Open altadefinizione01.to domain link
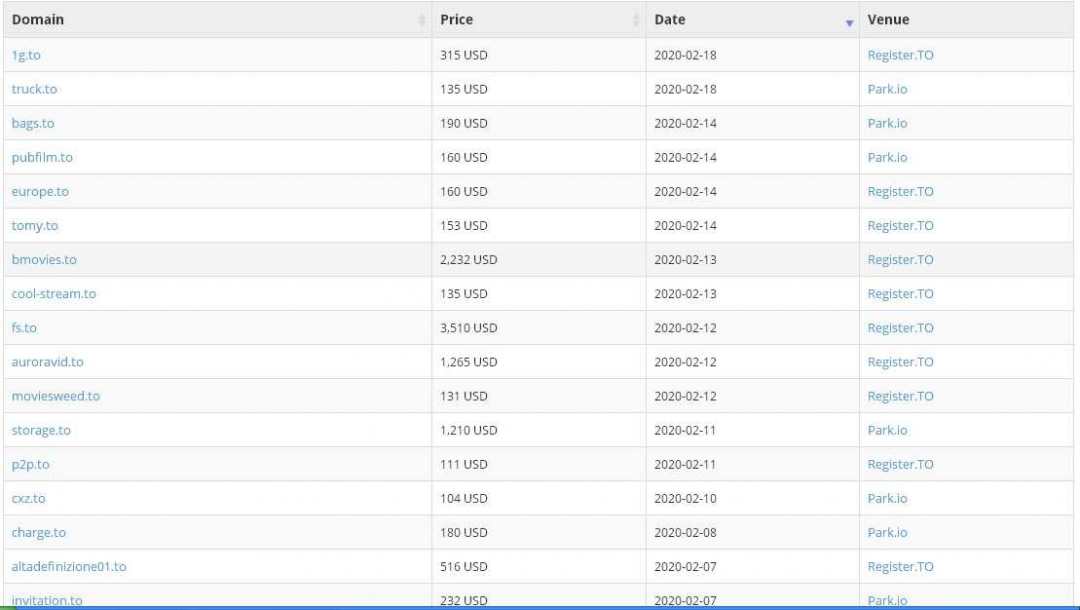Screen dimensions: 1080x610 (69, 566)
